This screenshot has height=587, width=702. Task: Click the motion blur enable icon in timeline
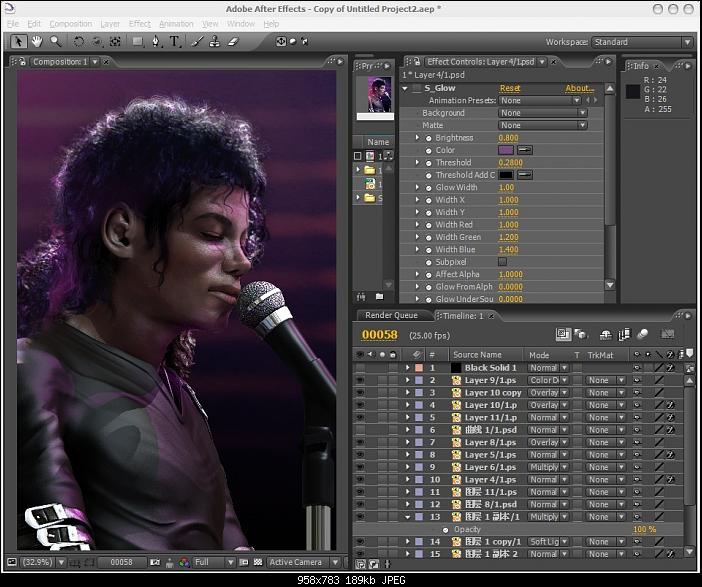pos(642,334)
